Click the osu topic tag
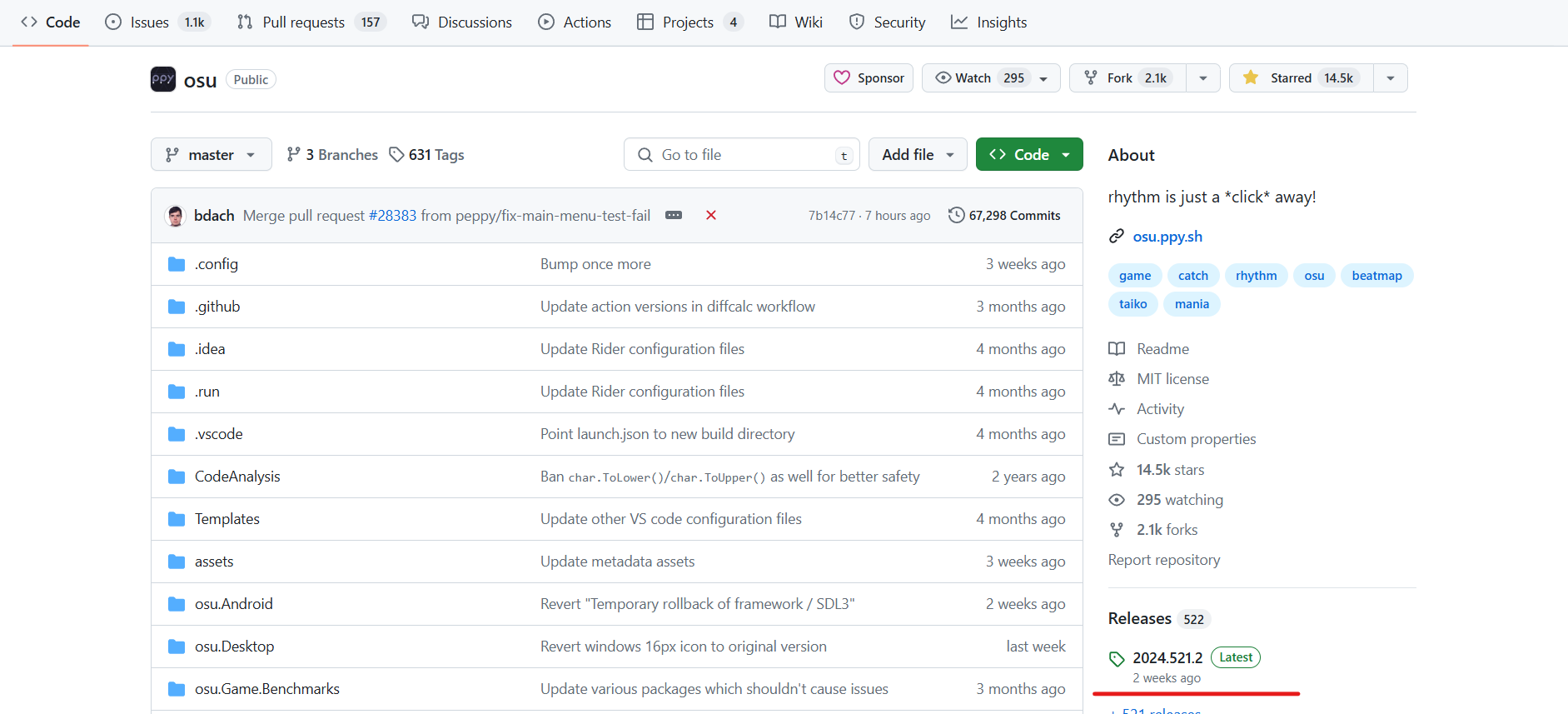Viewport: 1568px width, 714px height. (1314, 276)
